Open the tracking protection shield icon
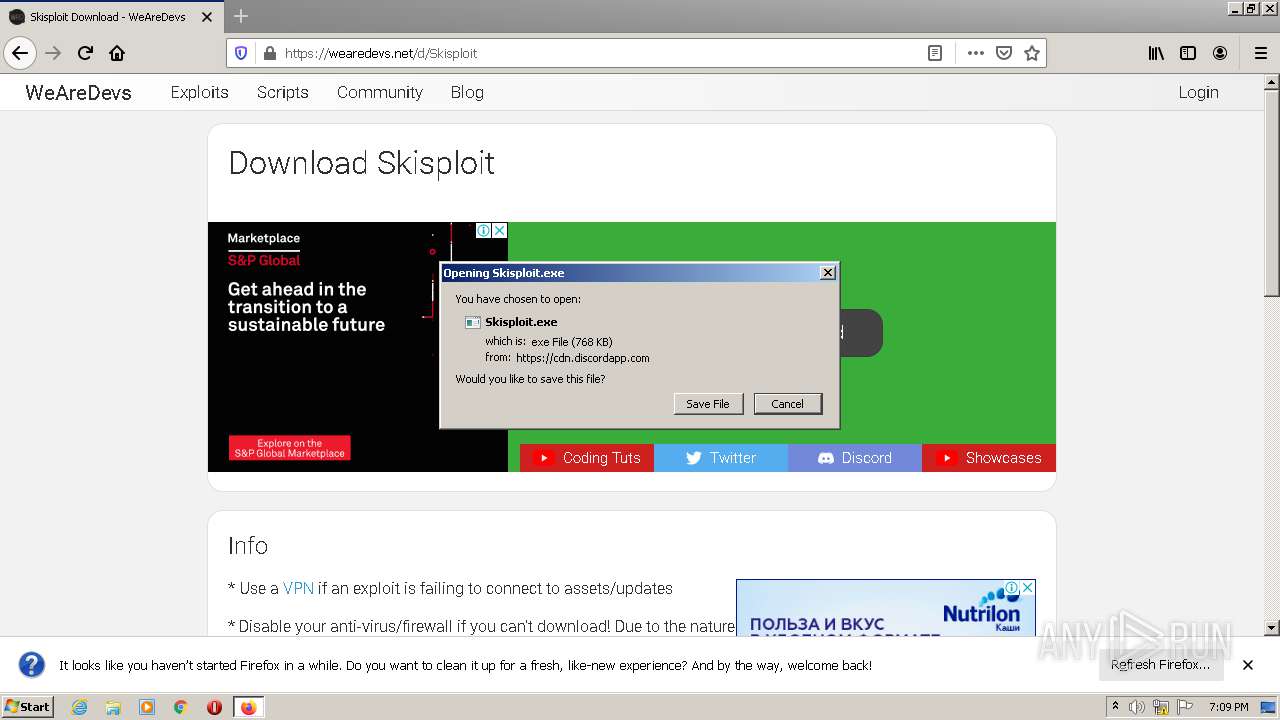The width and height of the screenshot is (1280, 720). click(x=241, y=53)
